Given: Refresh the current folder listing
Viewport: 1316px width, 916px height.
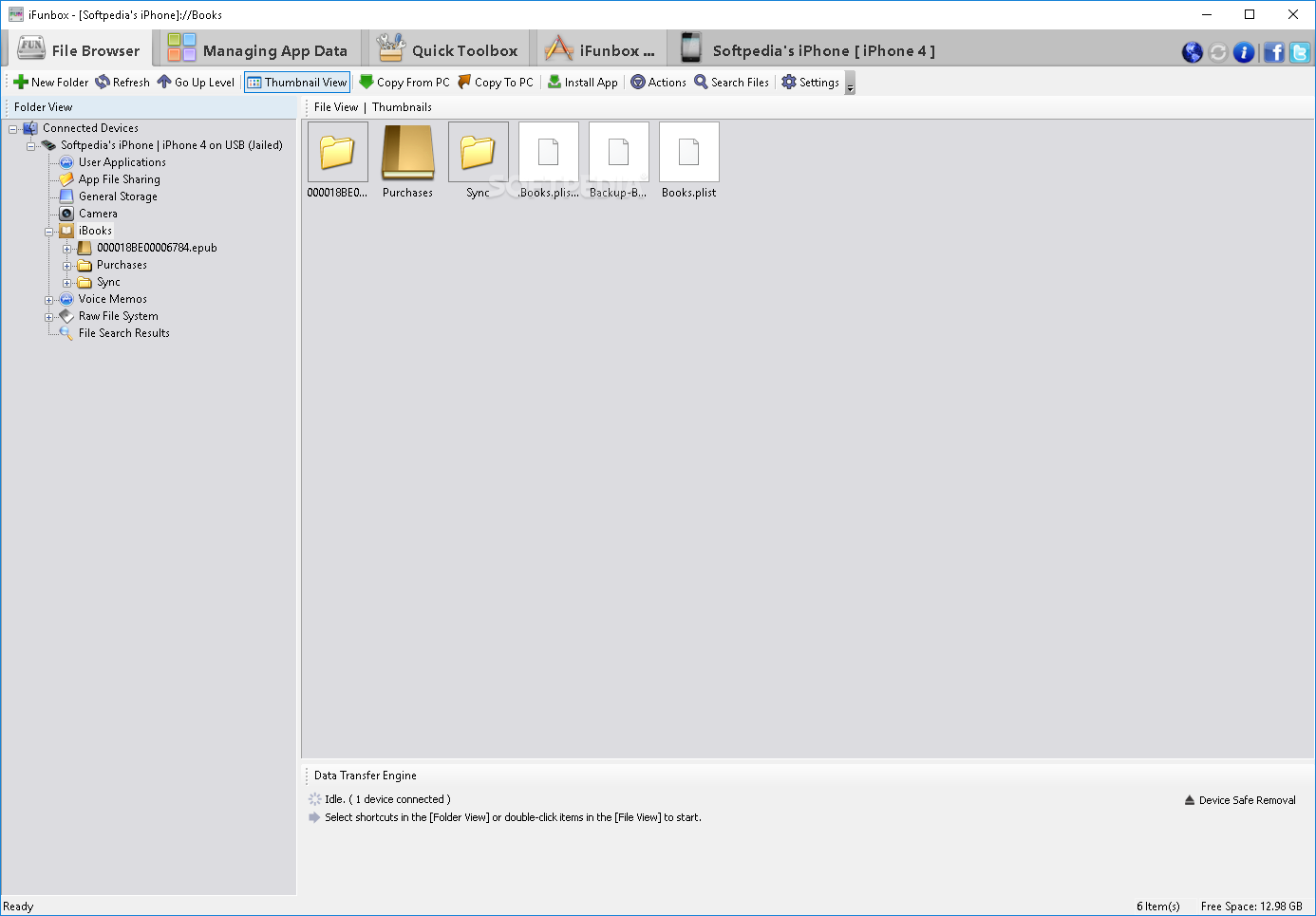Looking at the screenshot, I should coord(122,83).
